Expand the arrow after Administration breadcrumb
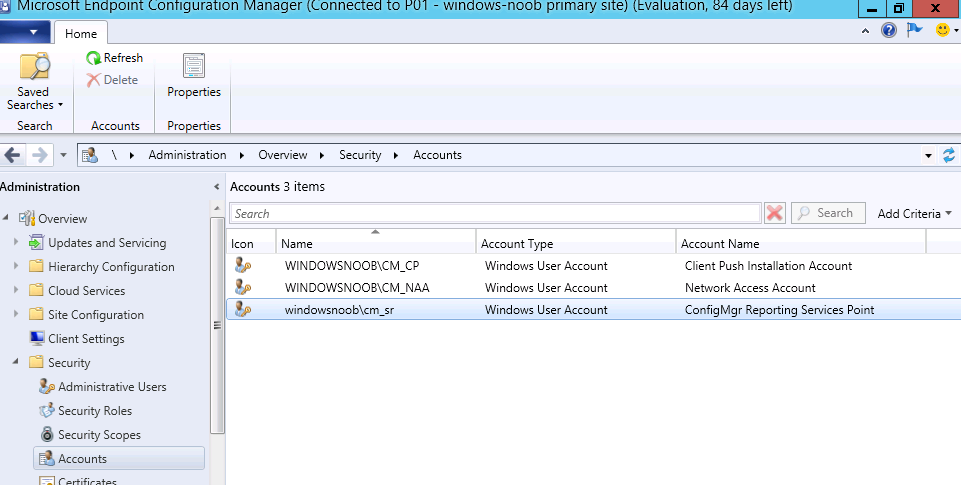The width and height of the screenshot is (961, 485). [241, 156]
